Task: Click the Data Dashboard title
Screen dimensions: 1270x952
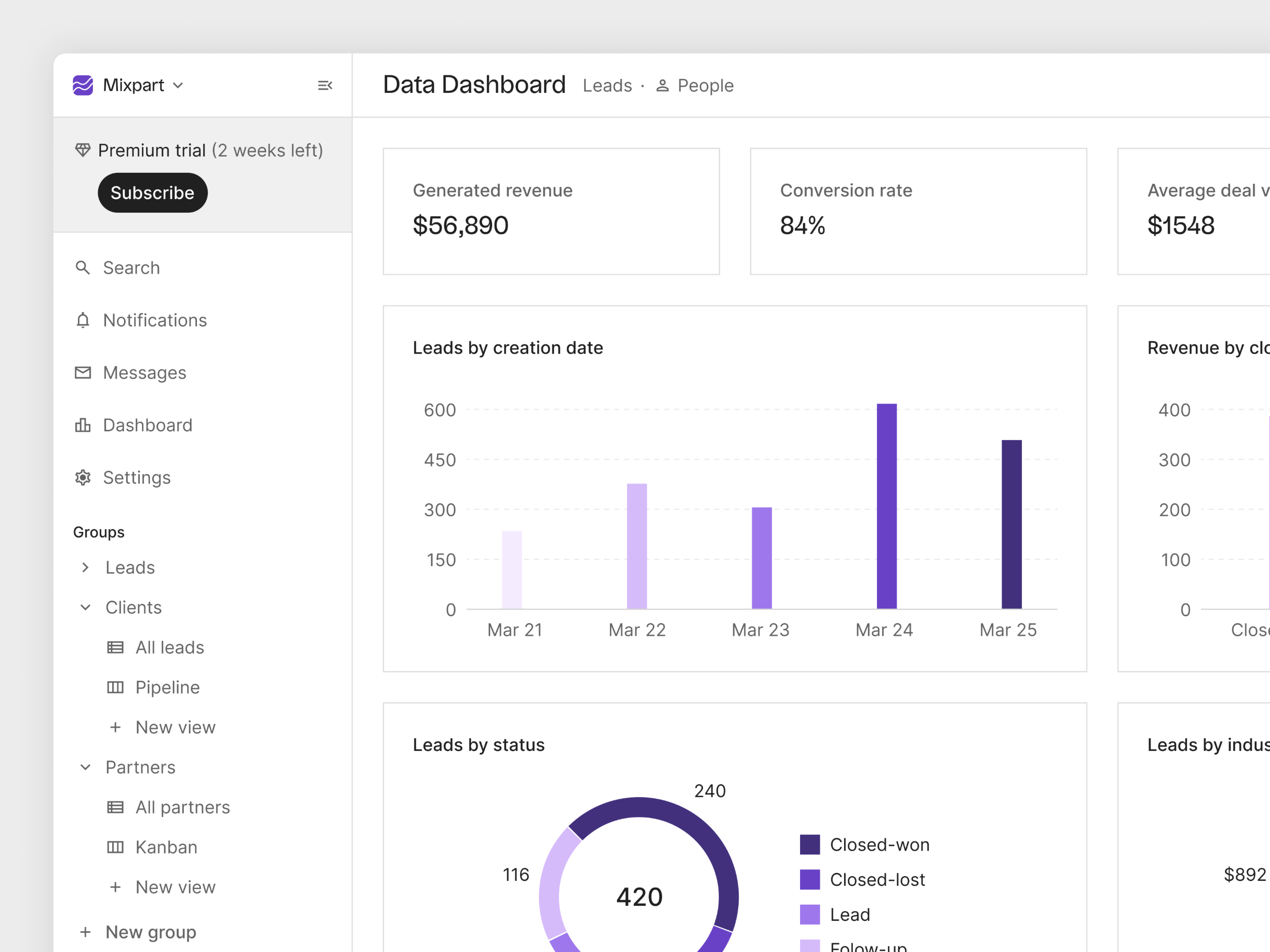Action: (474, 85)
